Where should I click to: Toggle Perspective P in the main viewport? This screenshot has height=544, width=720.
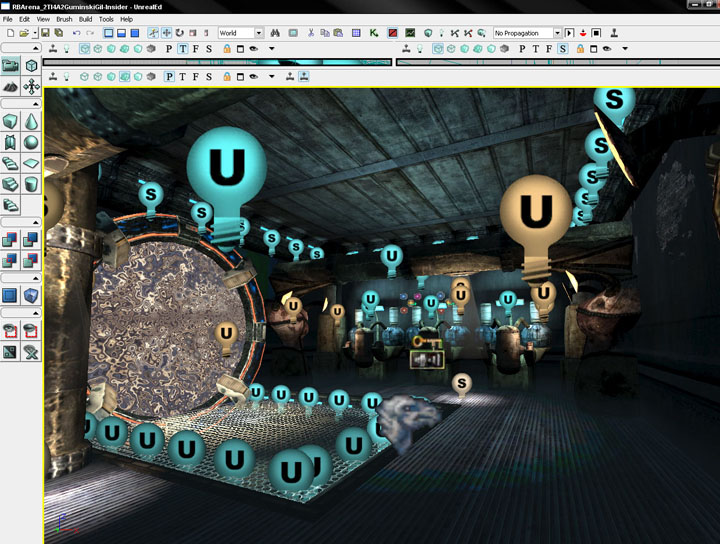[169, 77]
